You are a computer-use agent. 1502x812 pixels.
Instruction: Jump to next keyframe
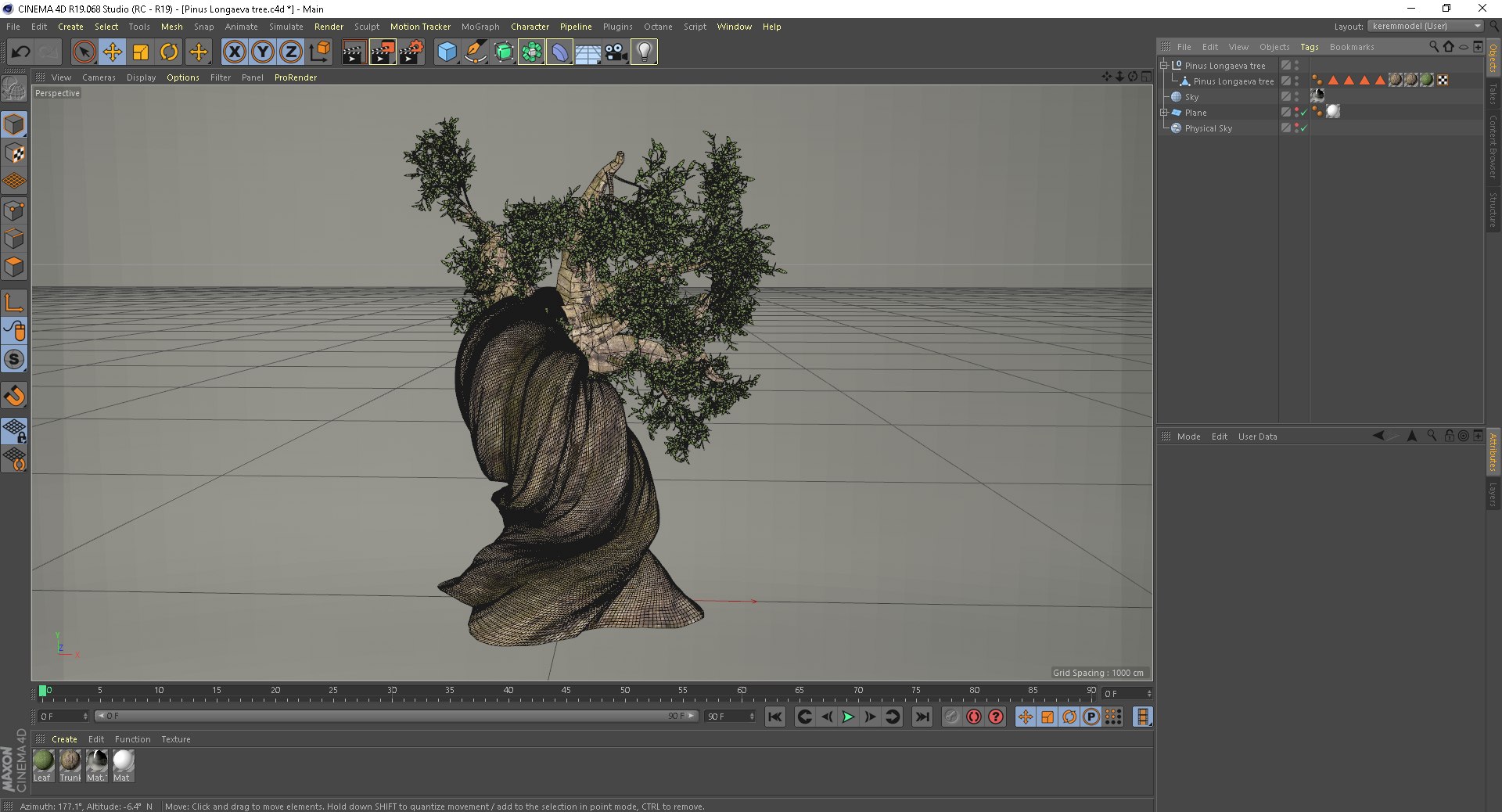(x=893, y=717)
